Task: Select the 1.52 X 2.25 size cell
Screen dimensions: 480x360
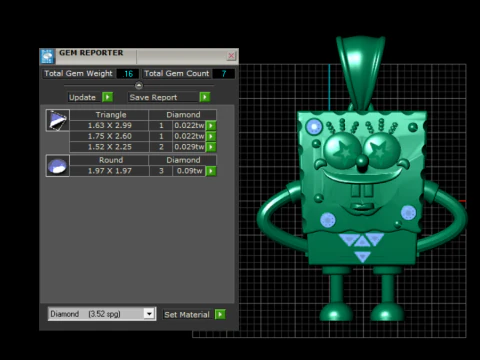Action: [x=109, y=147]
